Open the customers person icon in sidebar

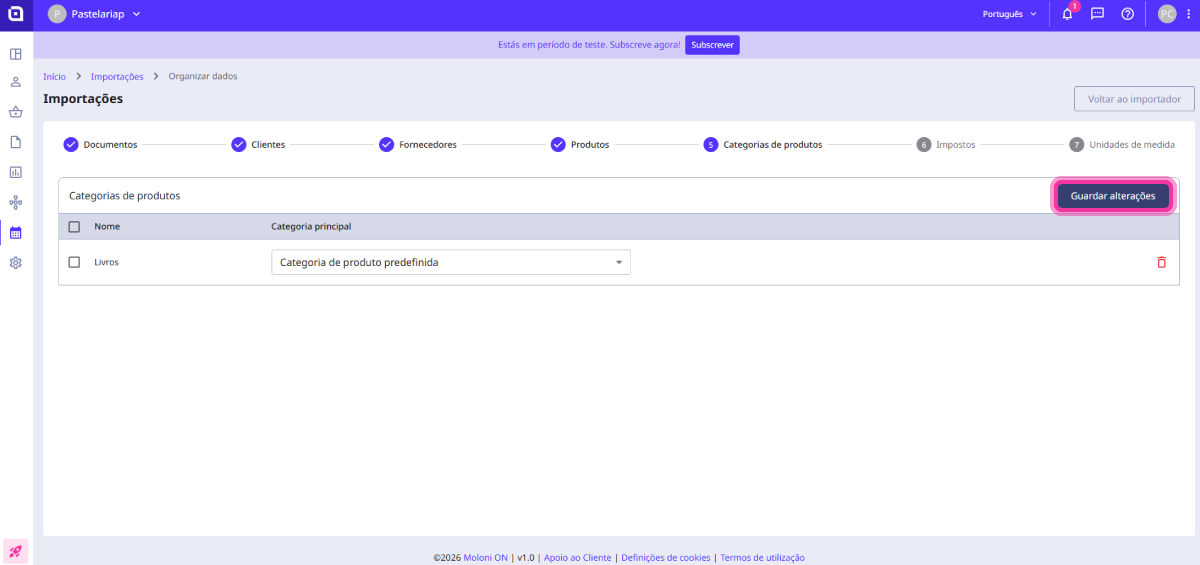(16, 82)
